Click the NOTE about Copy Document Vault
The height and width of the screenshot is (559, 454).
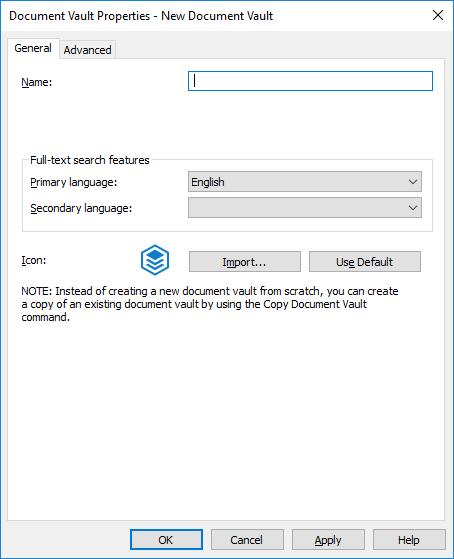tap(210, 304)
